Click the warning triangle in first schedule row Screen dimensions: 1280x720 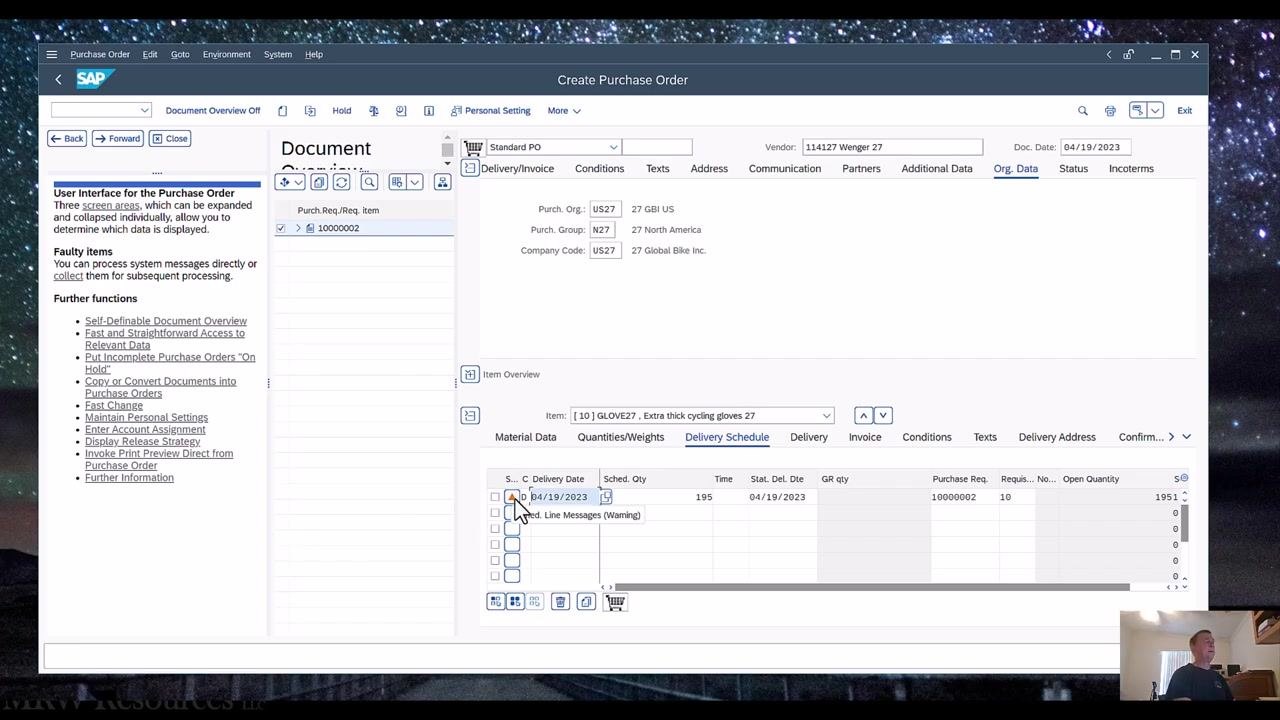tap(512, 497)
